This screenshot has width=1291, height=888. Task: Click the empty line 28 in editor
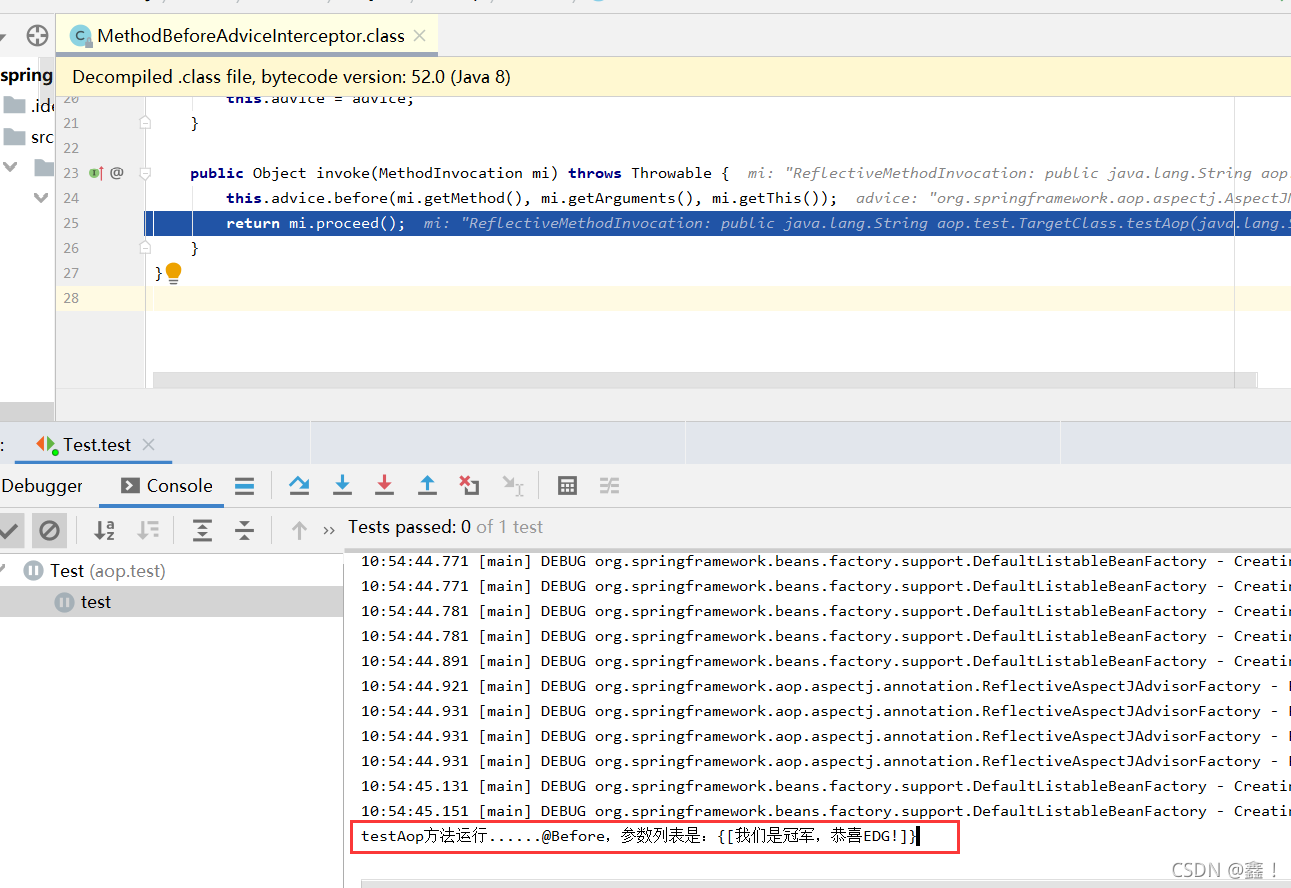coord(717,298)
